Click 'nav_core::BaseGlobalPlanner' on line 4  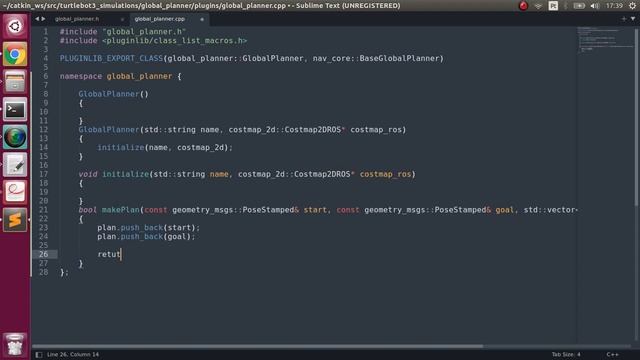click(x=376, y=58)
